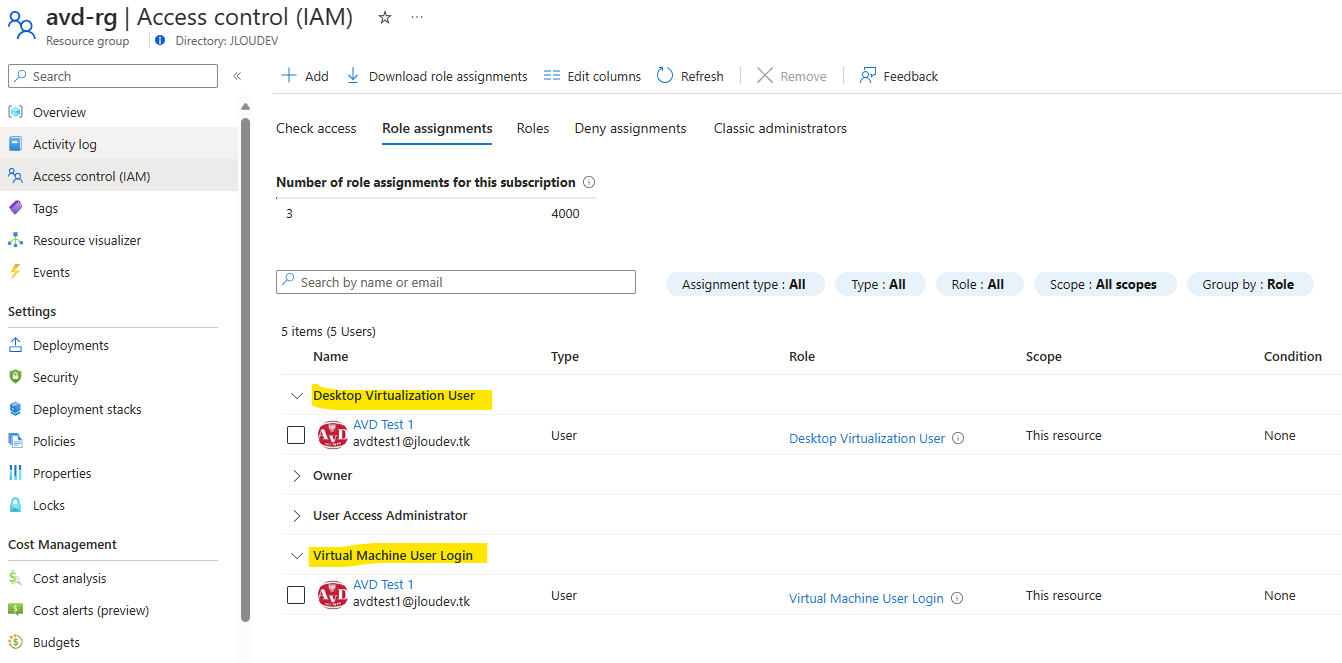Open the Virtual Machine User Login role link
The image size is (1342, 663).
(866, 598)
